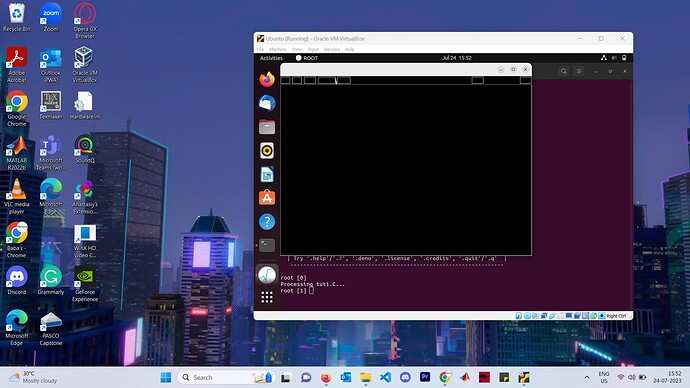
Task: Open Firefox from the Ubuntu dock
Action: click(x=267, y=80)
